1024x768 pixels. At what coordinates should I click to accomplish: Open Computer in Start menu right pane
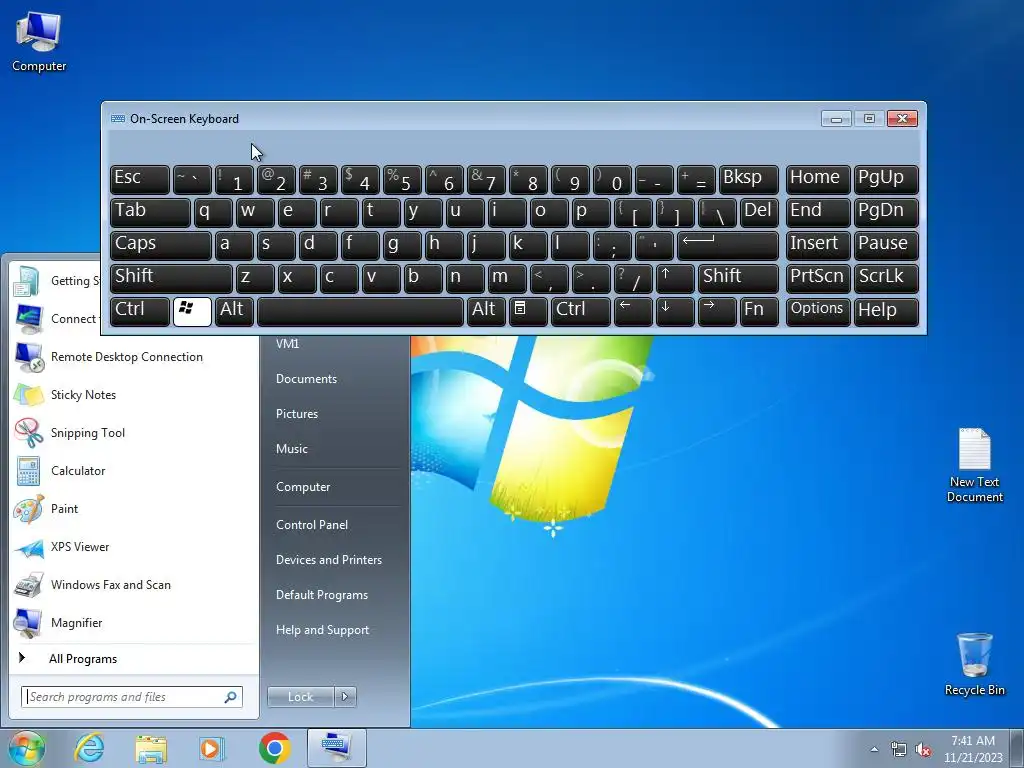click(335, 487)
